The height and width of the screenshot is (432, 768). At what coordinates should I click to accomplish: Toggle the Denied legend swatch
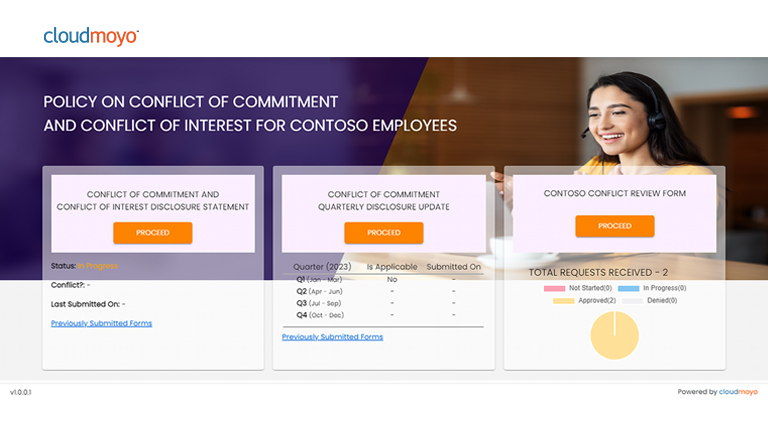click(632, 301)
